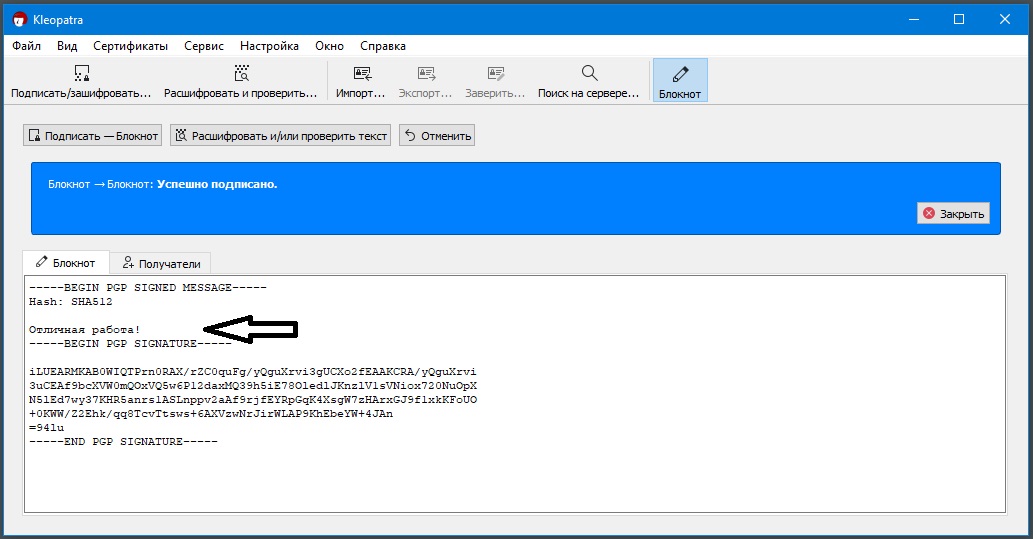
Task: Click the BEGIN PGP SIGNATURE line
Action: click(x=130, y=344)
